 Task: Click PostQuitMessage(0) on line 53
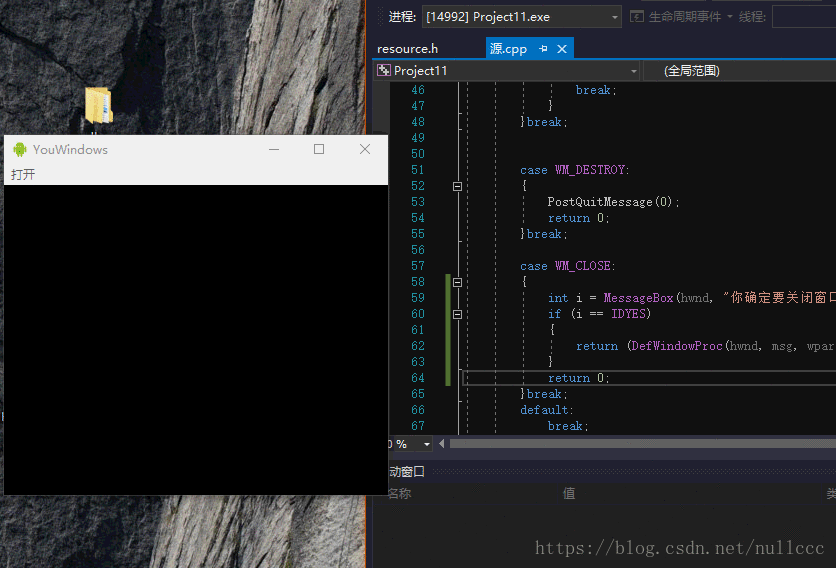[610, 202]
